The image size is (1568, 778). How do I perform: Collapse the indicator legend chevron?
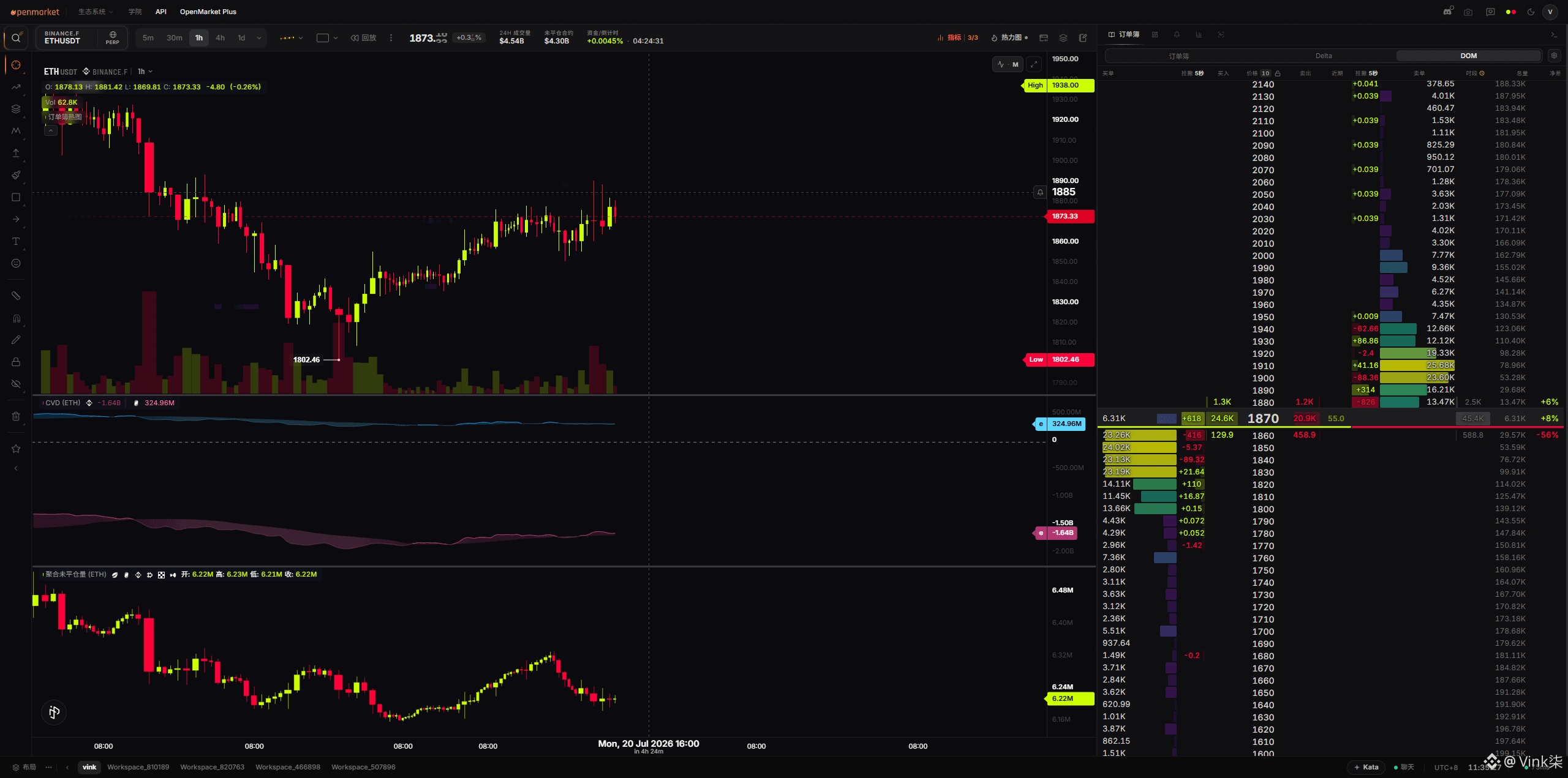(51, 130)
